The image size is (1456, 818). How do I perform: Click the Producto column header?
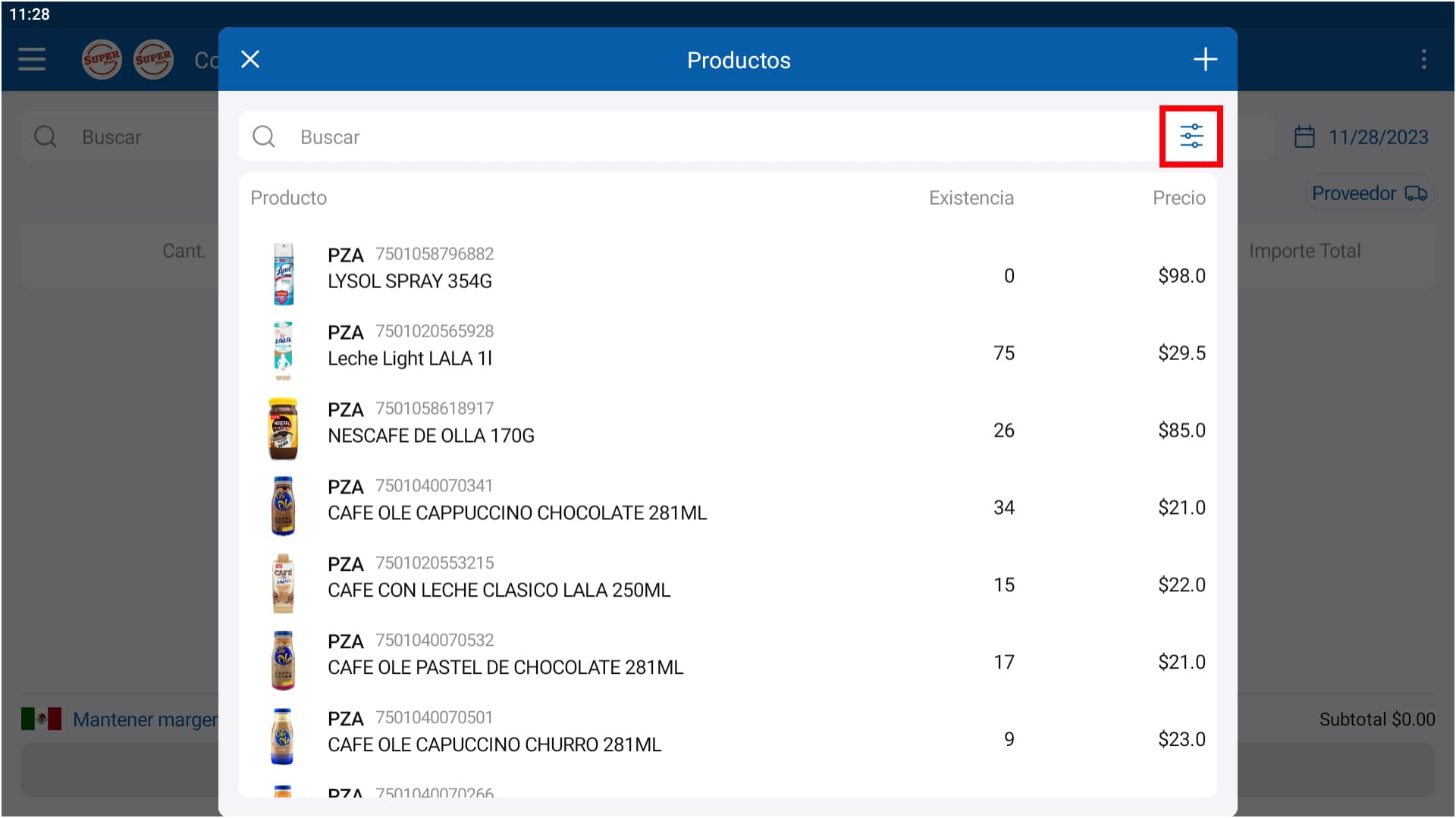click(x=288, y=197)
